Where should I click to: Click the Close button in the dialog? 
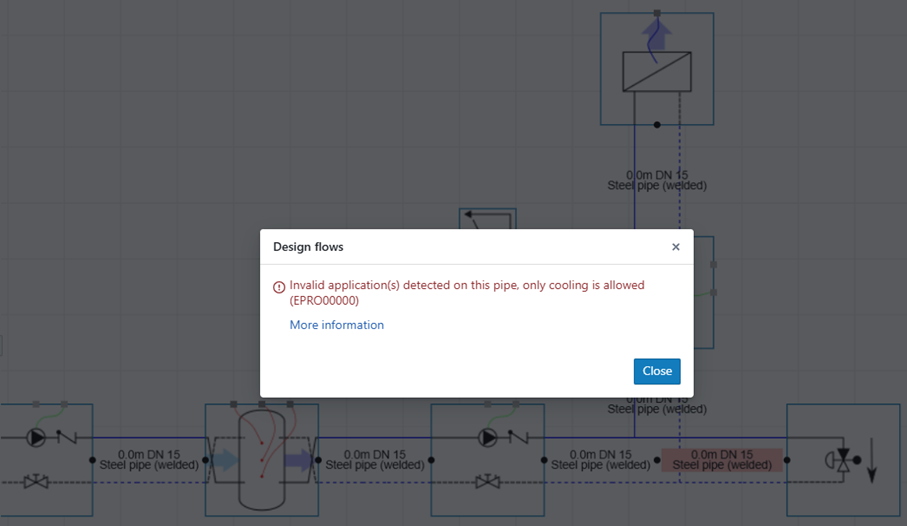pos(656,371)
